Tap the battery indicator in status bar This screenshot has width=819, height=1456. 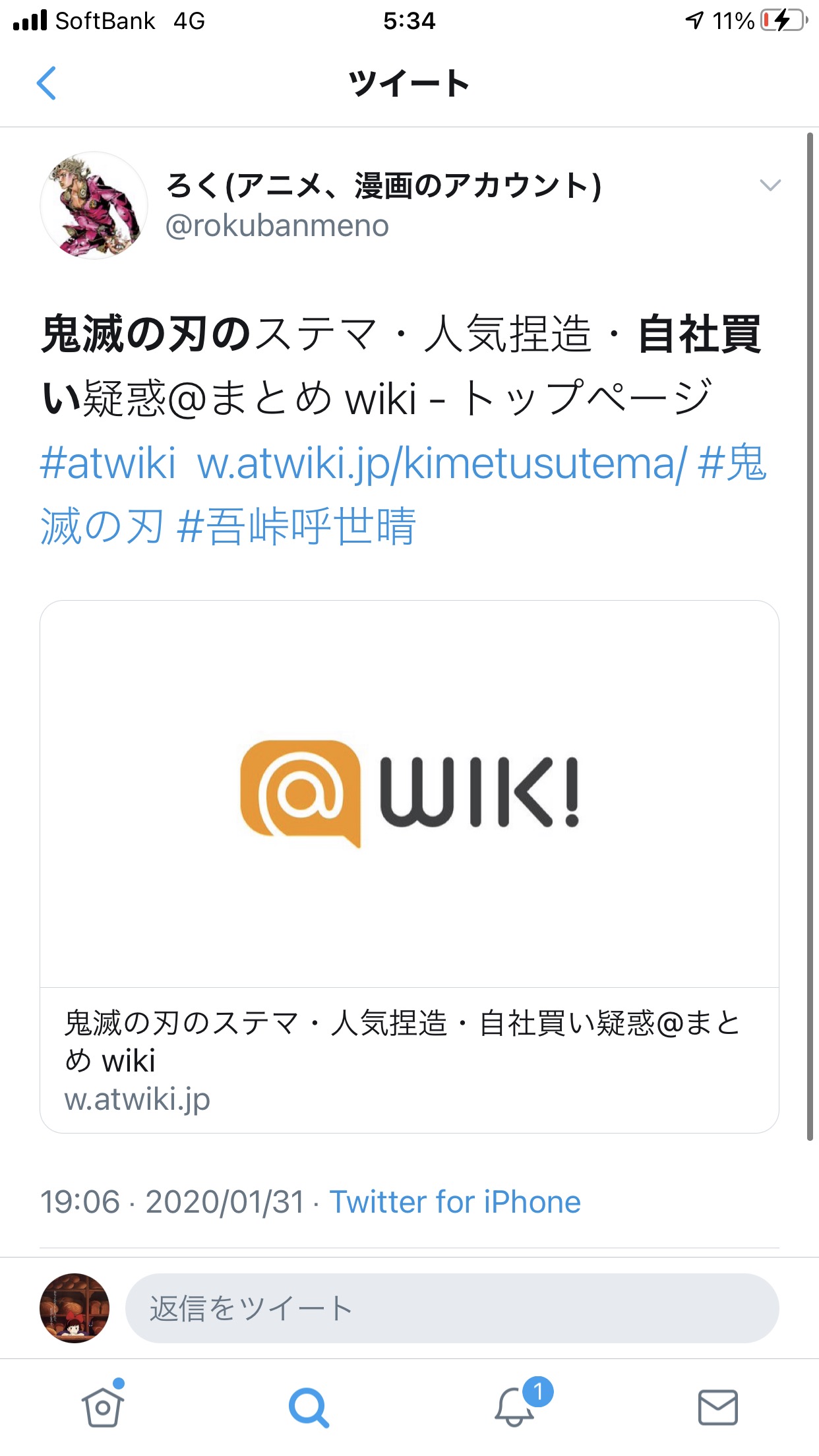tap(784, 20)
